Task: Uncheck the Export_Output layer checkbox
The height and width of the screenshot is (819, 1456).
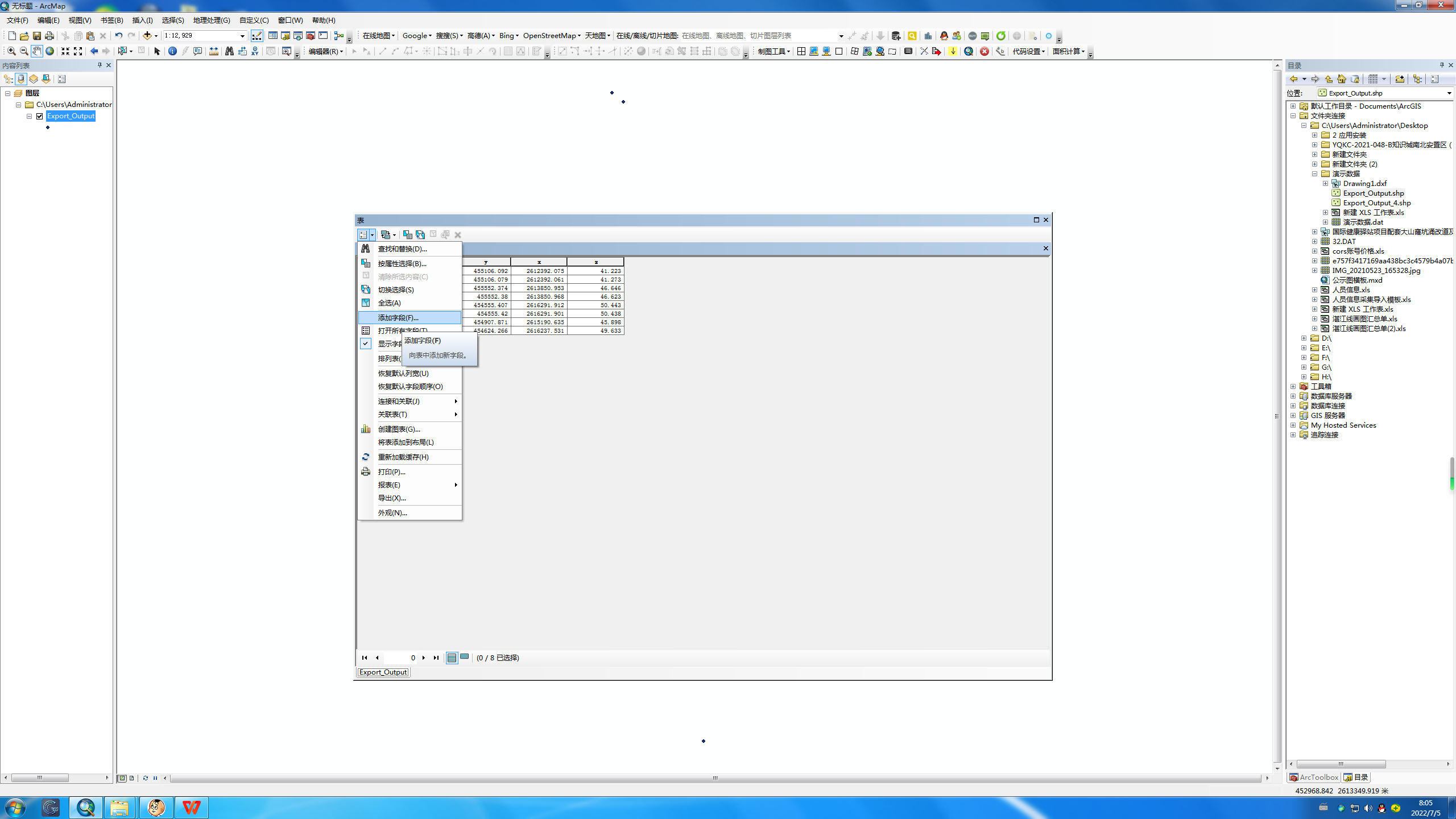Action: tap(40, 116)
